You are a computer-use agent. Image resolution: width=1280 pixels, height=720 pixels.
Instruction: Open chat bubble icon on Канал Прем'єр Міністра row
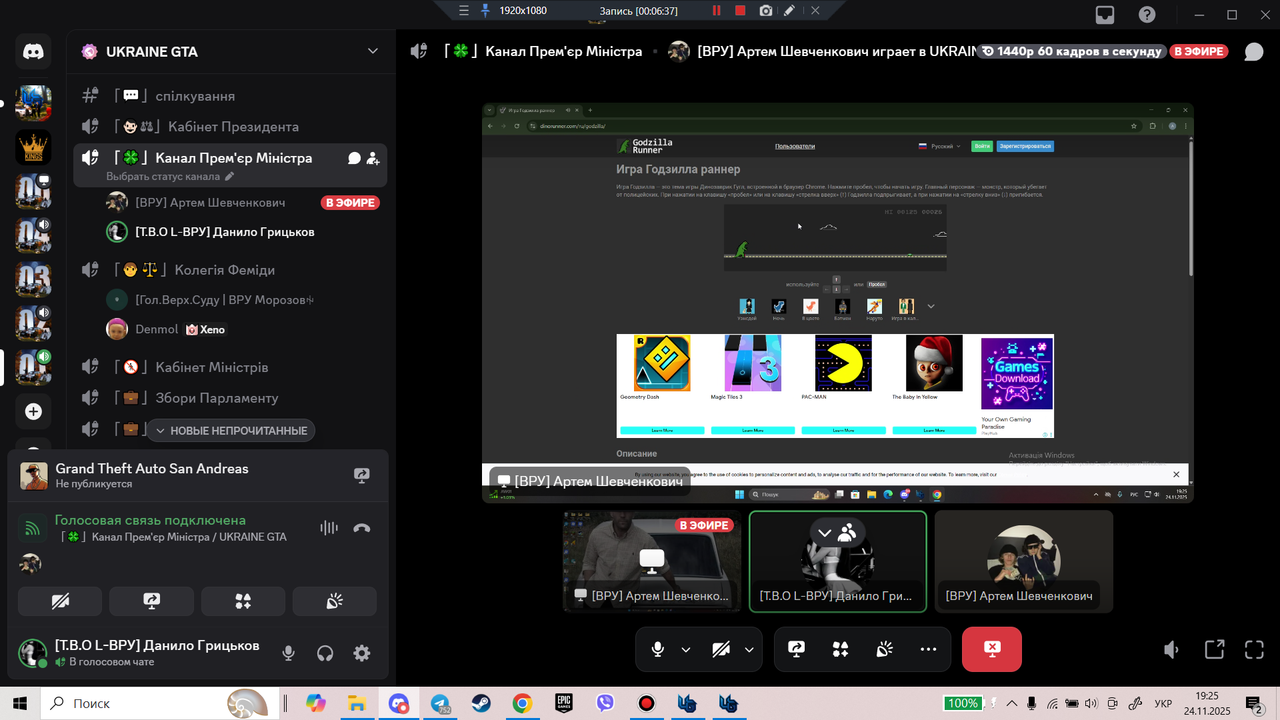click(354, 158)
